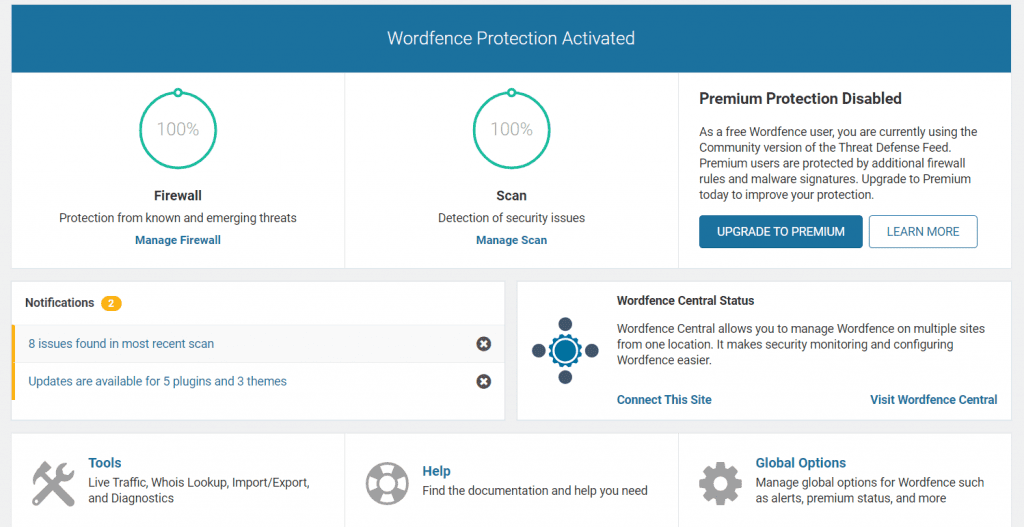Click the Wordfence Central network icon

click(565, 350)
